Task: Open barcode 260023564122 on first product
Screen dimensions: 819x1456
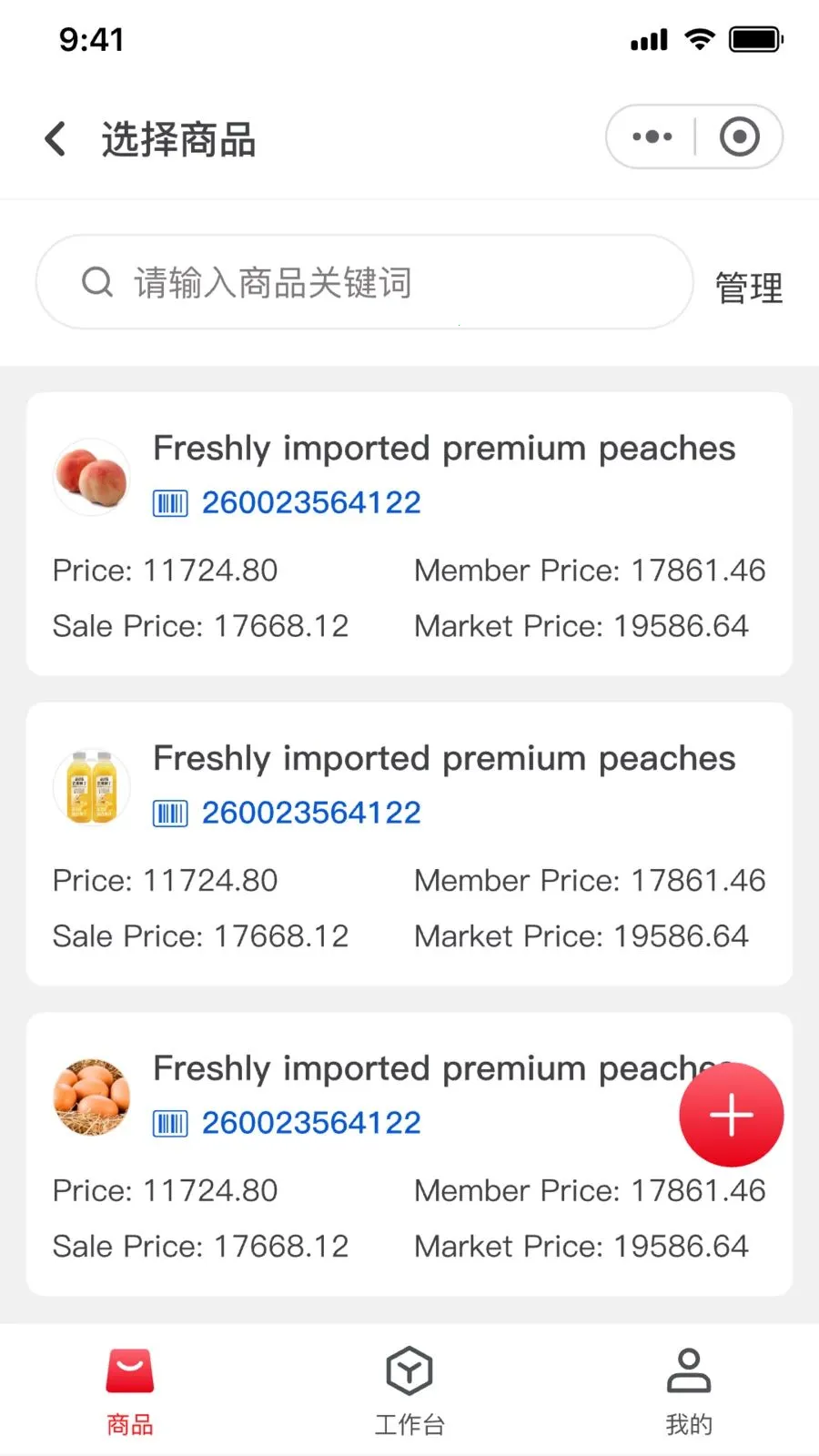Action: coord(311,502)
